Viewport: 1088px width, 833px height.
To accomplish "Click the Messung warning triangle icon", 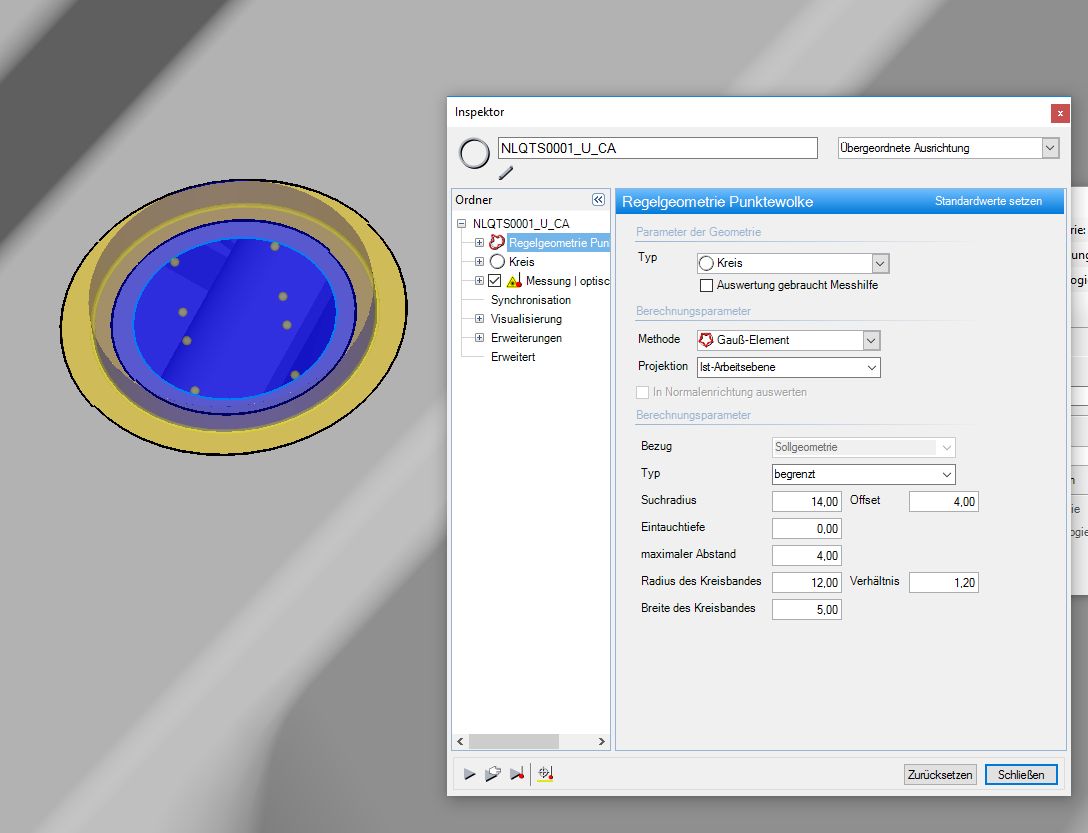I will tap(514, 281).
